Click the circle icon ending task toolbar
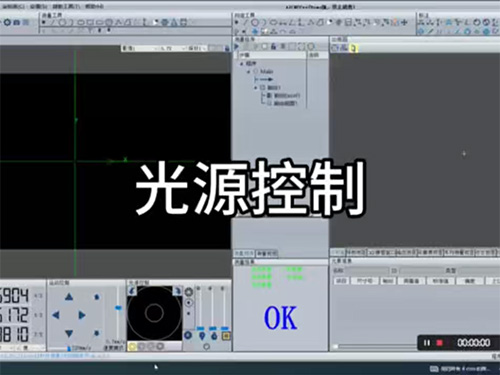Viewport: 500px width, 375px height. pyautogui.click(x=311, y=46)
